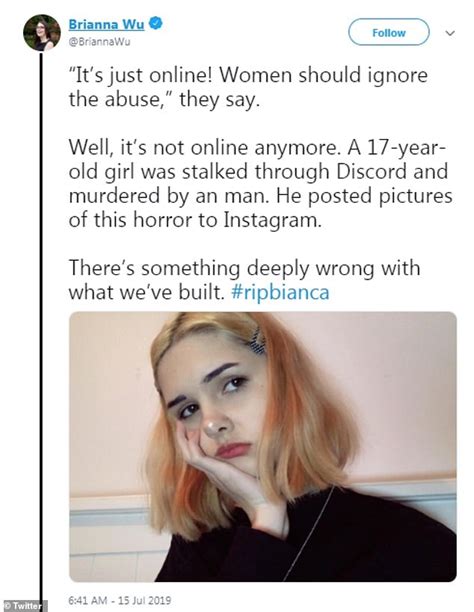Enlarge the attached photo in the tweet
Image resolution: width=474 pixels, height=612 pixels.
pos(263,447)
